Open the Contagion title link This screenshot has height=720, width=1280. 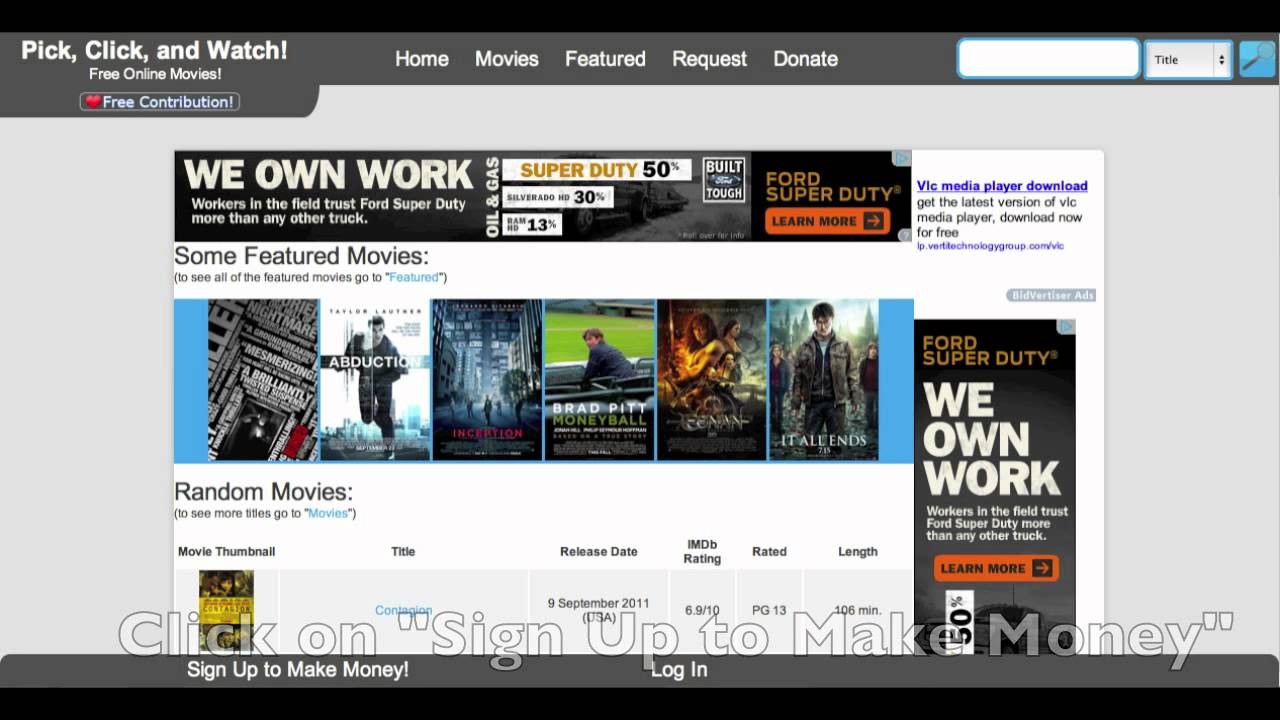403,610
